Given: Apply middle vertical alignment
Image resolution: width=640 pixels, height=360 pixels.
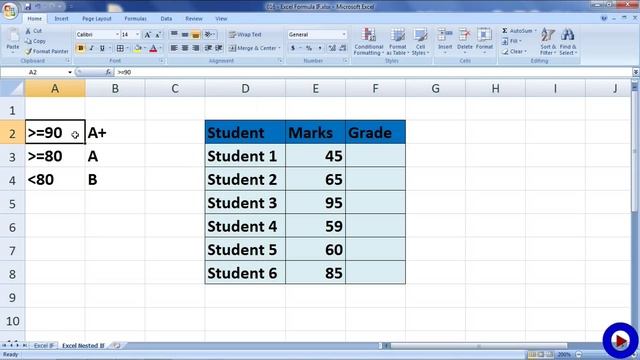Looking at the screenshot, I should (185, 35).
